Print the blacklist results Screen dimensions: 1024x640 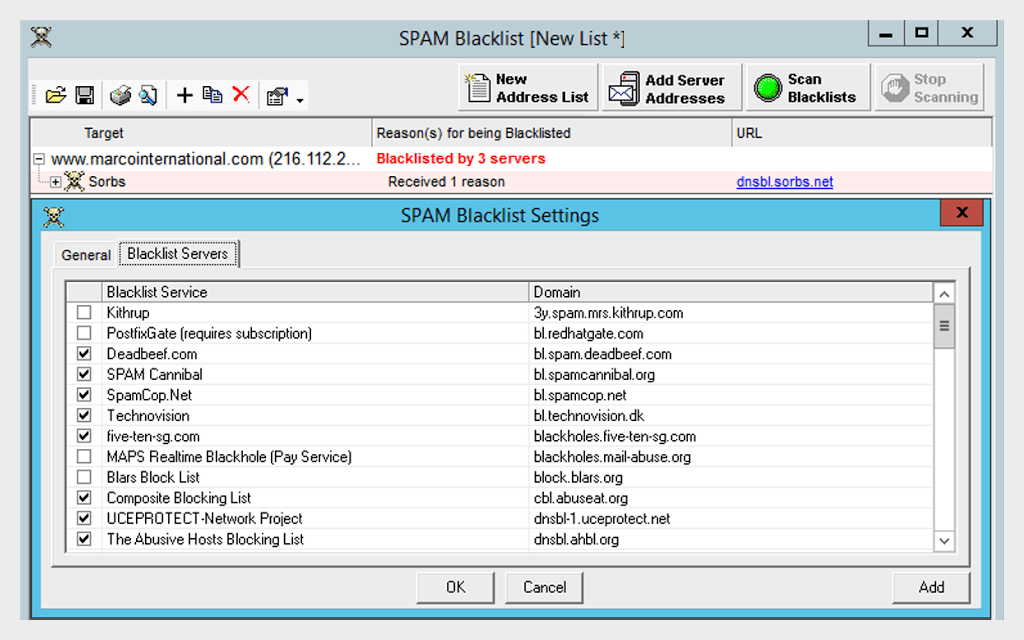click(x=120, y=95)
